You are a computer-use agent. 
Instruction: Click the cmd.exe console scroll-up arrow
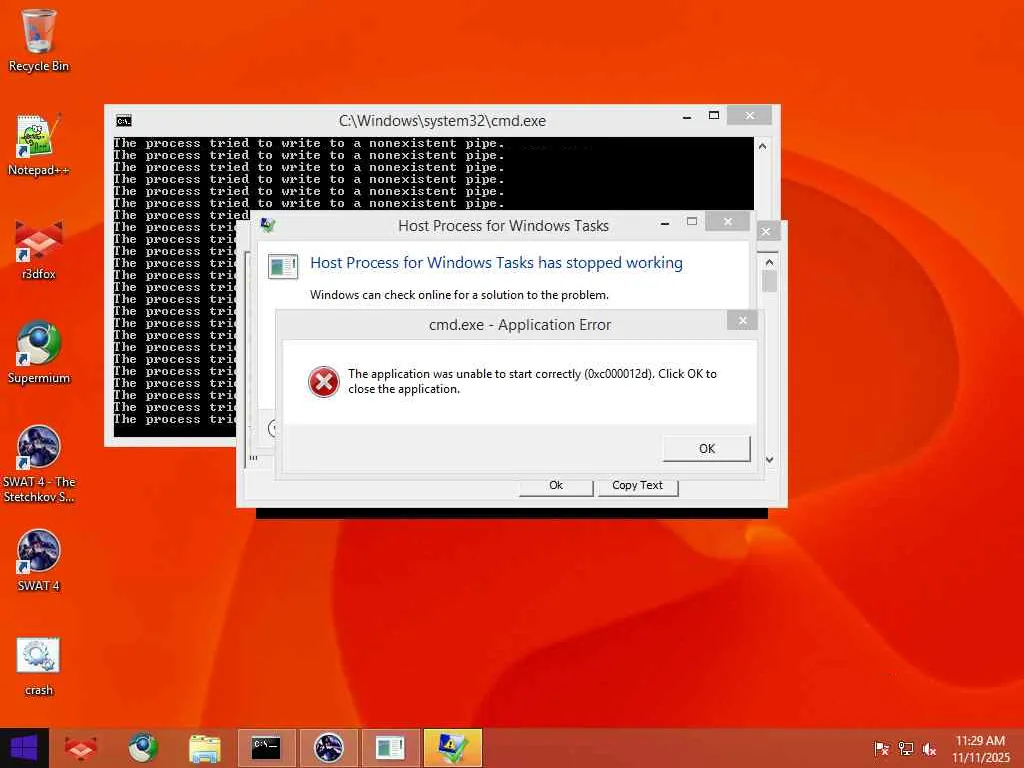point(762,146)
